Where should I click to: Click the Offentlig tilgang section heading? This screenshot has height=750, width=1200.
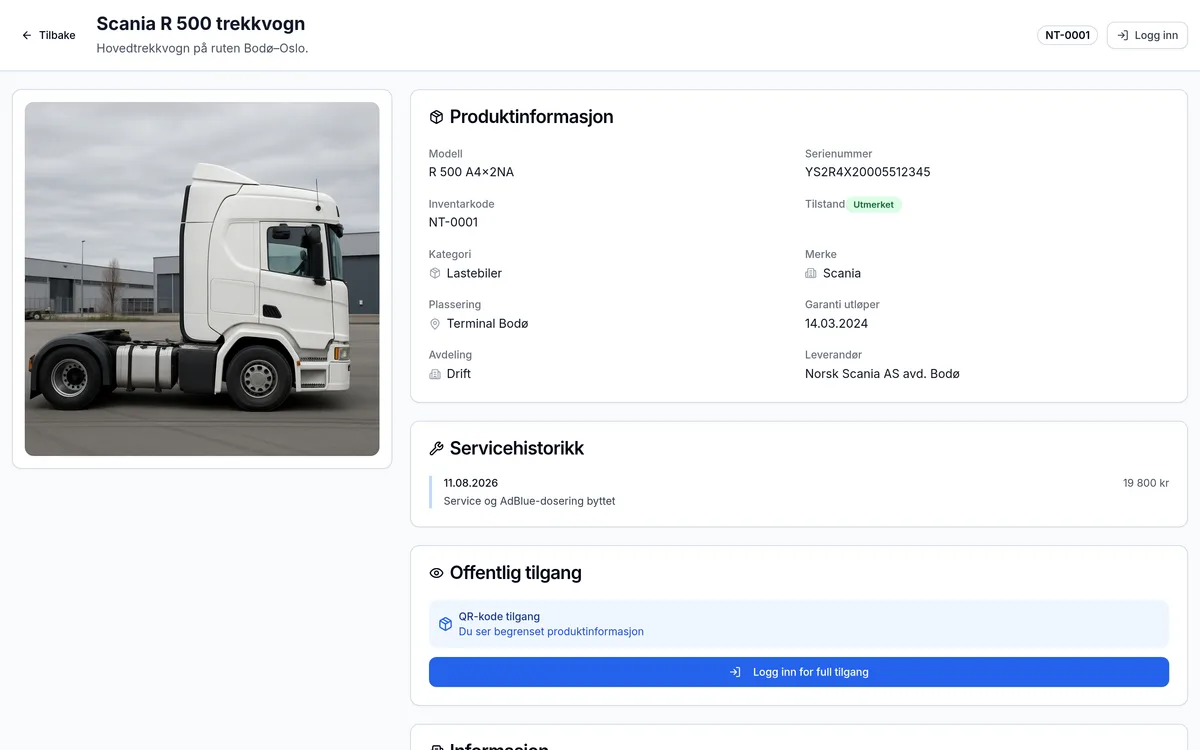[x=515, y=573]
